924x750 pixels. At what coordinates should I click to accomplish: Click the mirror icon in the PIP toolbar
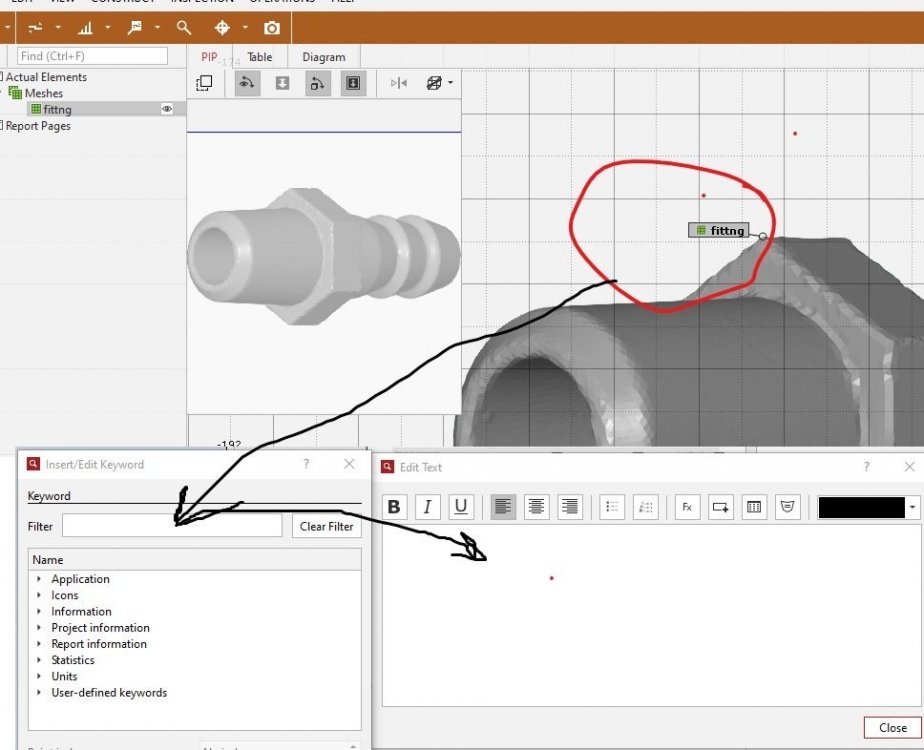[399, 83]
